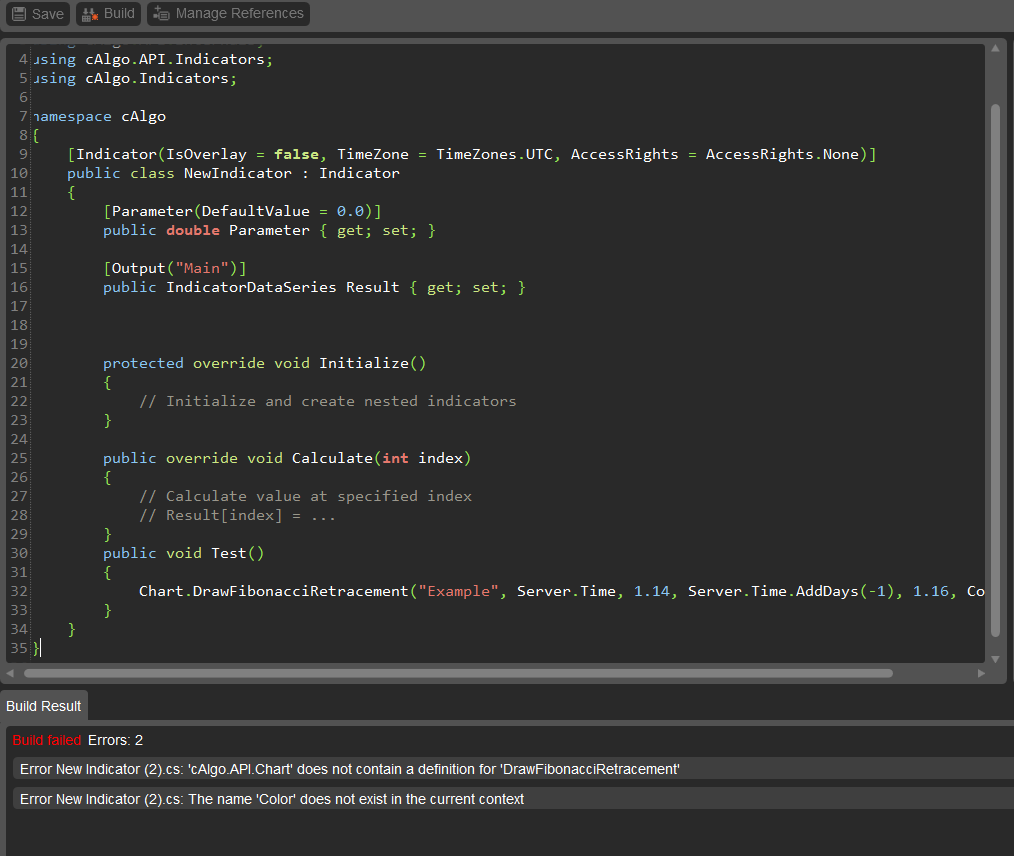The height and width of the screenshot is (856, 1014).
Task: Click the horizontal scrollbar thumb of the editor
Action: tap(458, 673)
